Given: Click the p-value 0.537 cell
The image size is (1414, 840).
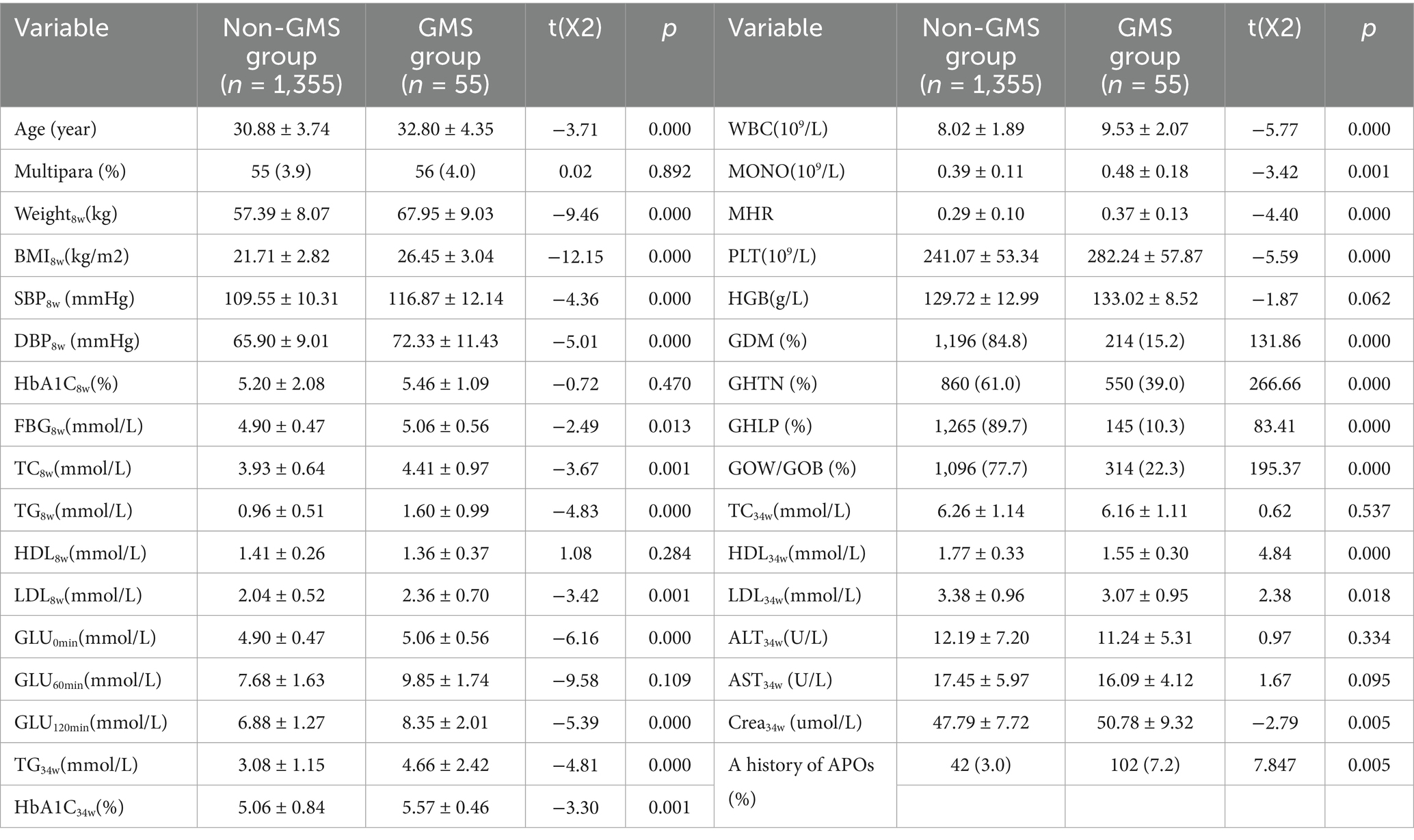Looking at the screenshot, I should click(x=1369, y=511).
